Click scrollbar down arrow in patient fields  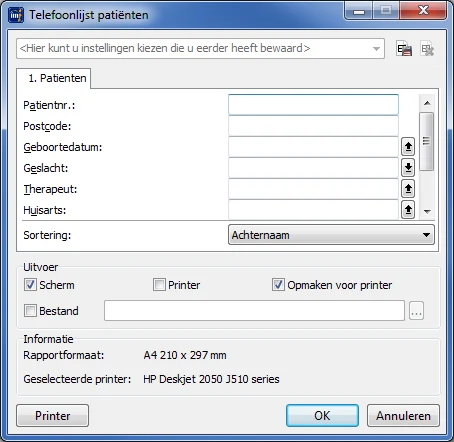click(427, 212)
